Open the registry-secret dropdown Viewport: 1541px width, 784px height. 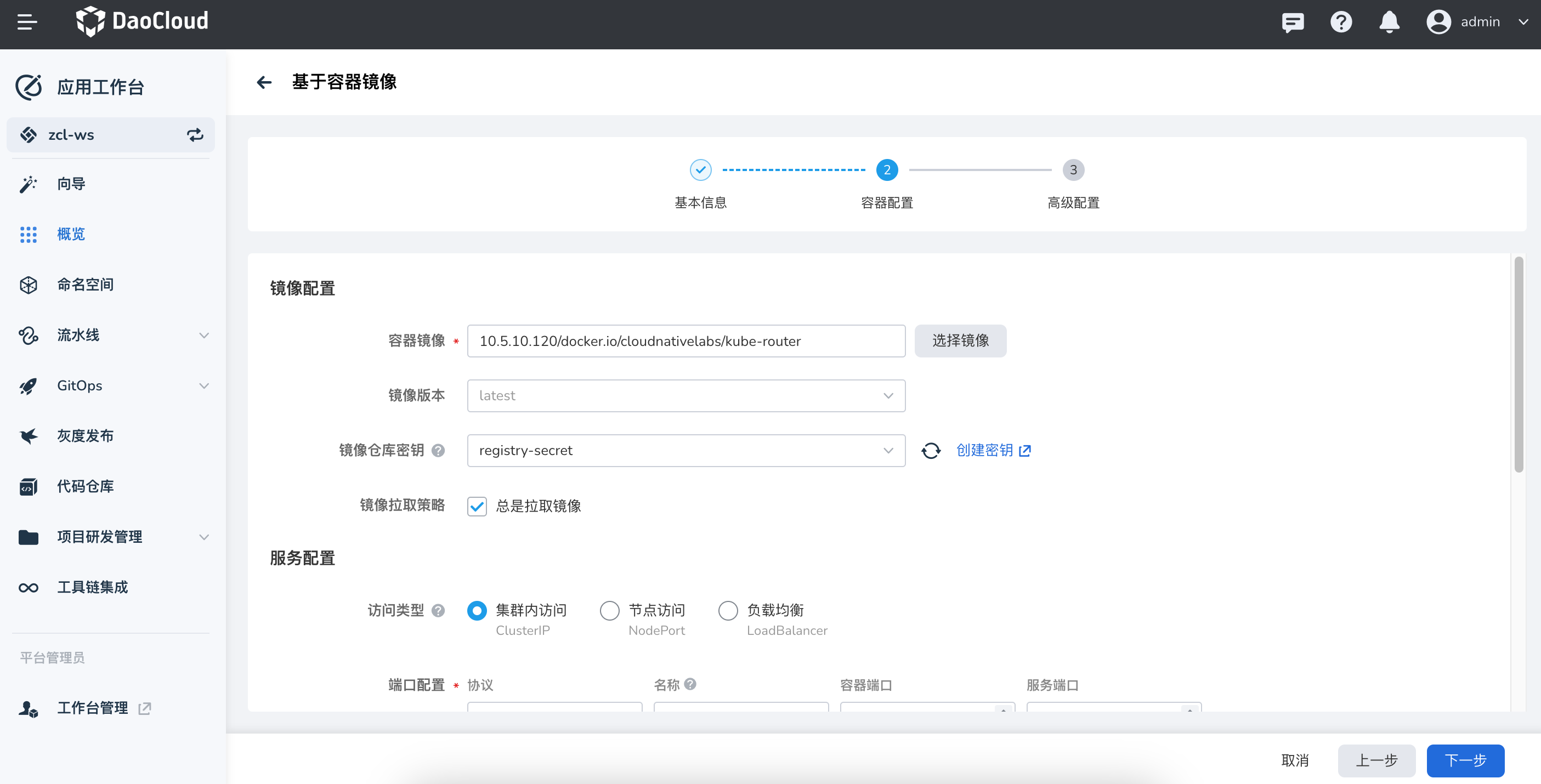point(685,450)
